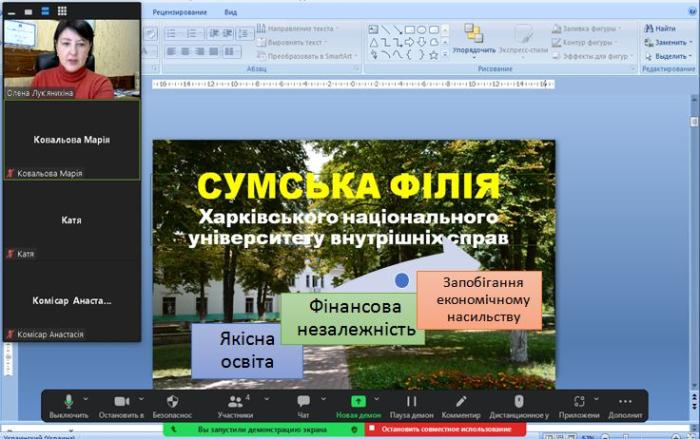Stop video with camera icon
Viewport: 700px width, 439px height.
(121, 402)
